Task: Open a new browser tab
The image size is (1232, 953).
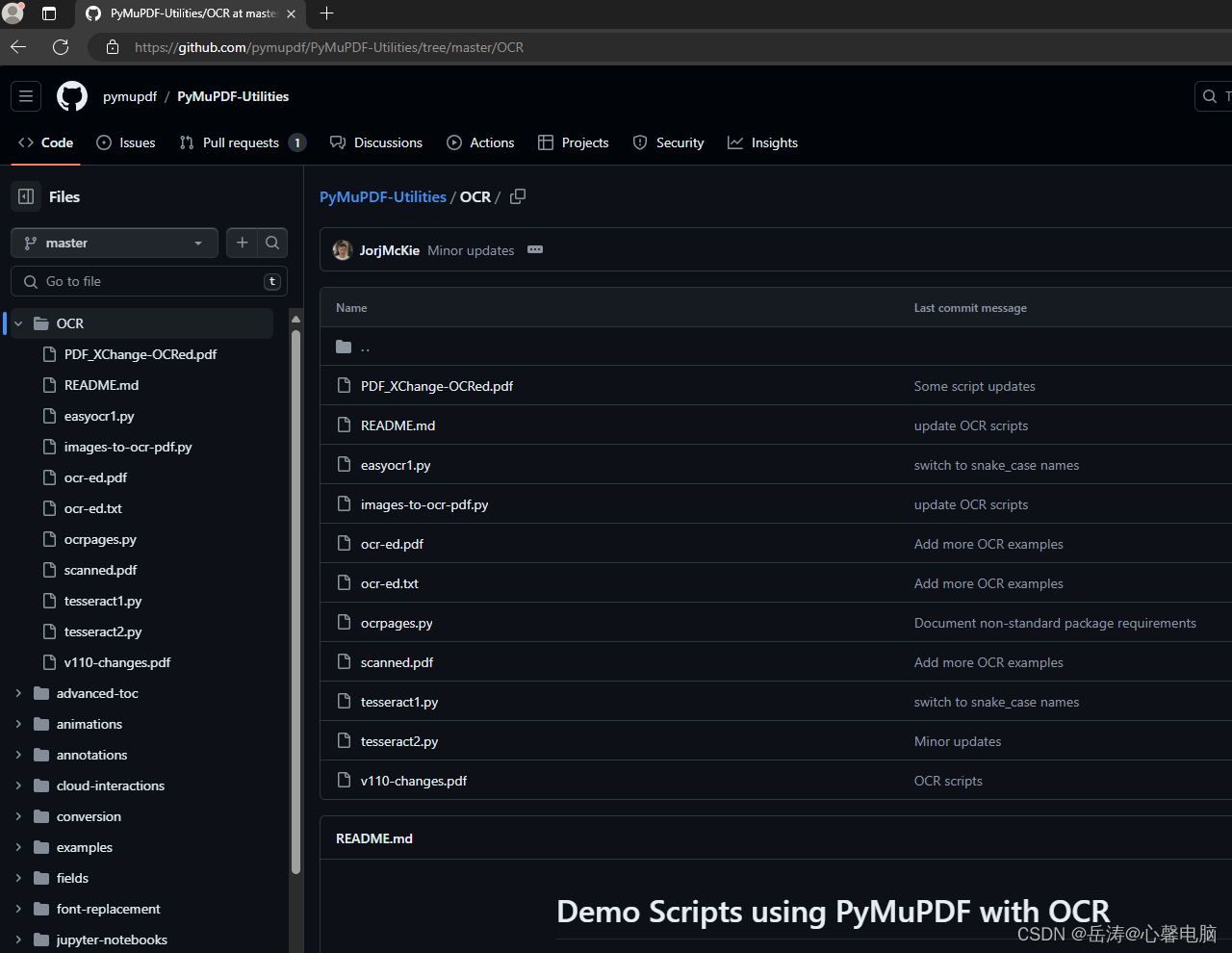Action: click(326, 14)
